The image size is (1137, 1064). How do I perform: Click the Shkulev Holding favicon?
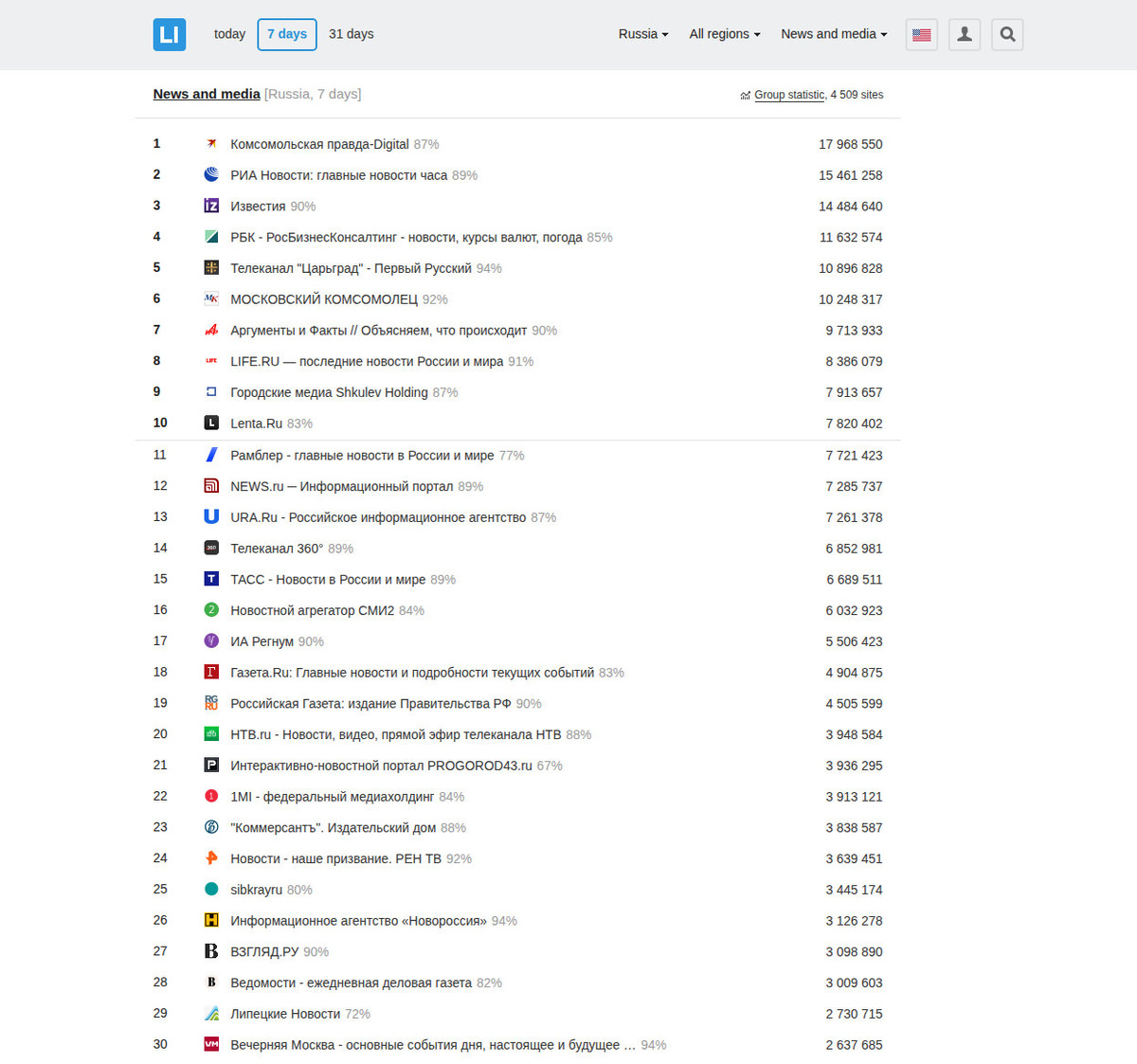pyautogui.click(x=211, y=392)
